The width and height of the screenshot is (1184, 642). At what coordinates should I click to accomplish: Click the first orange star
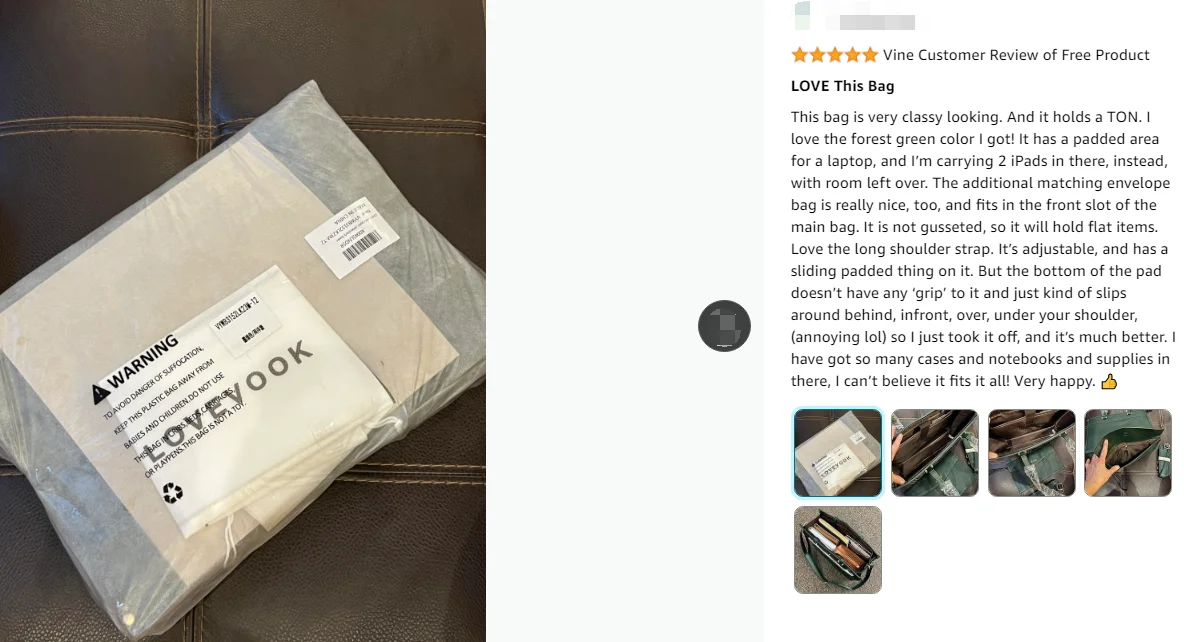point(800,55)
